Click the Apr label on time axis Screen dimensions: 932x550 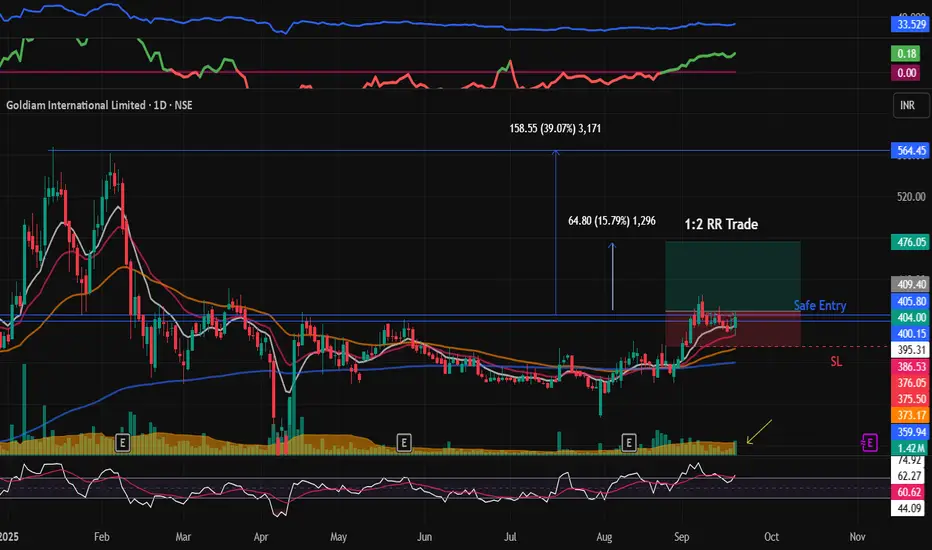pos(261,536)
